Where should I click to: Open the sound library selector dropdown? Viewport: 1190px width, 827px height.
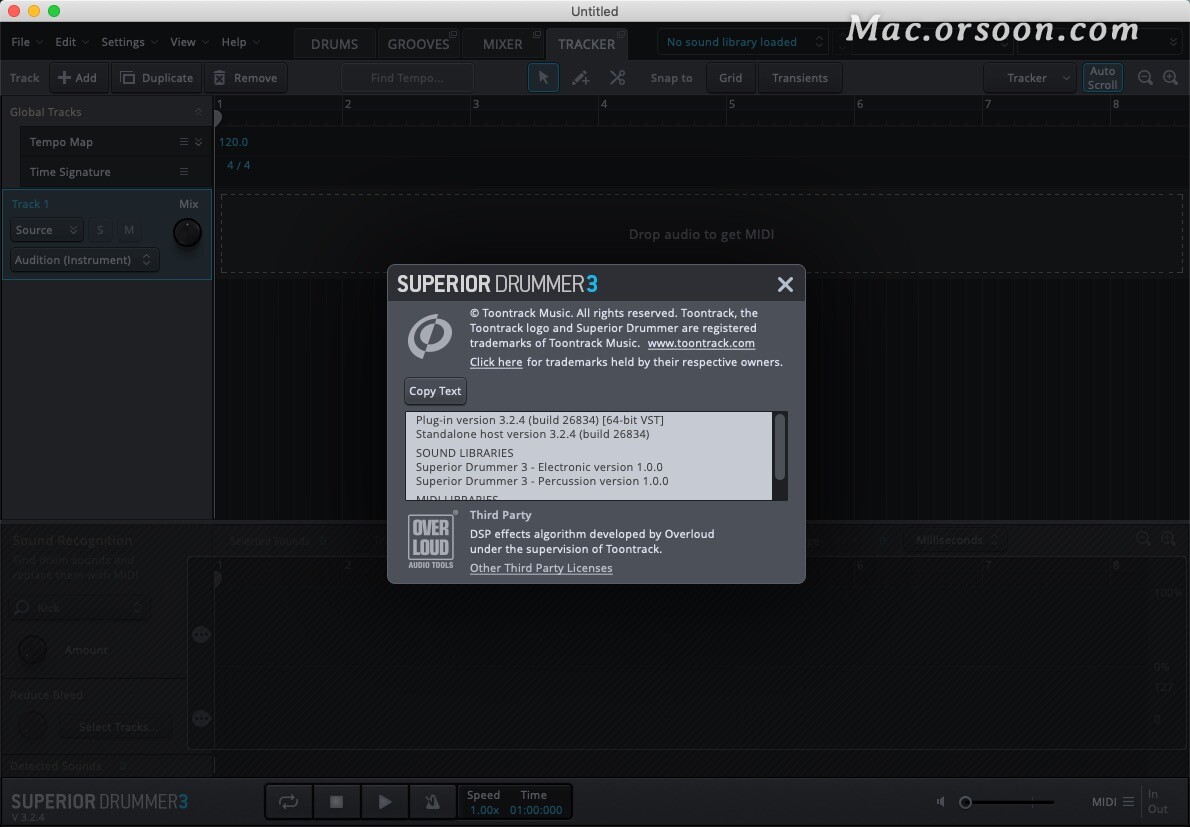click(743, 42)
